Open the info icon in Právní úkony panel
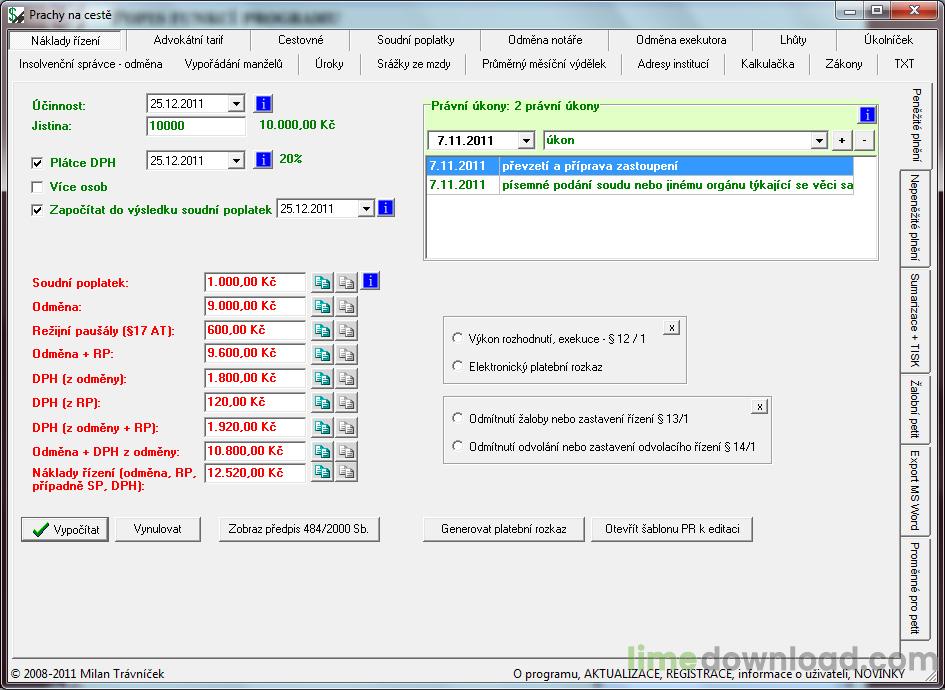The height and width of the screenshot is (690, 945). click(867, 115)
